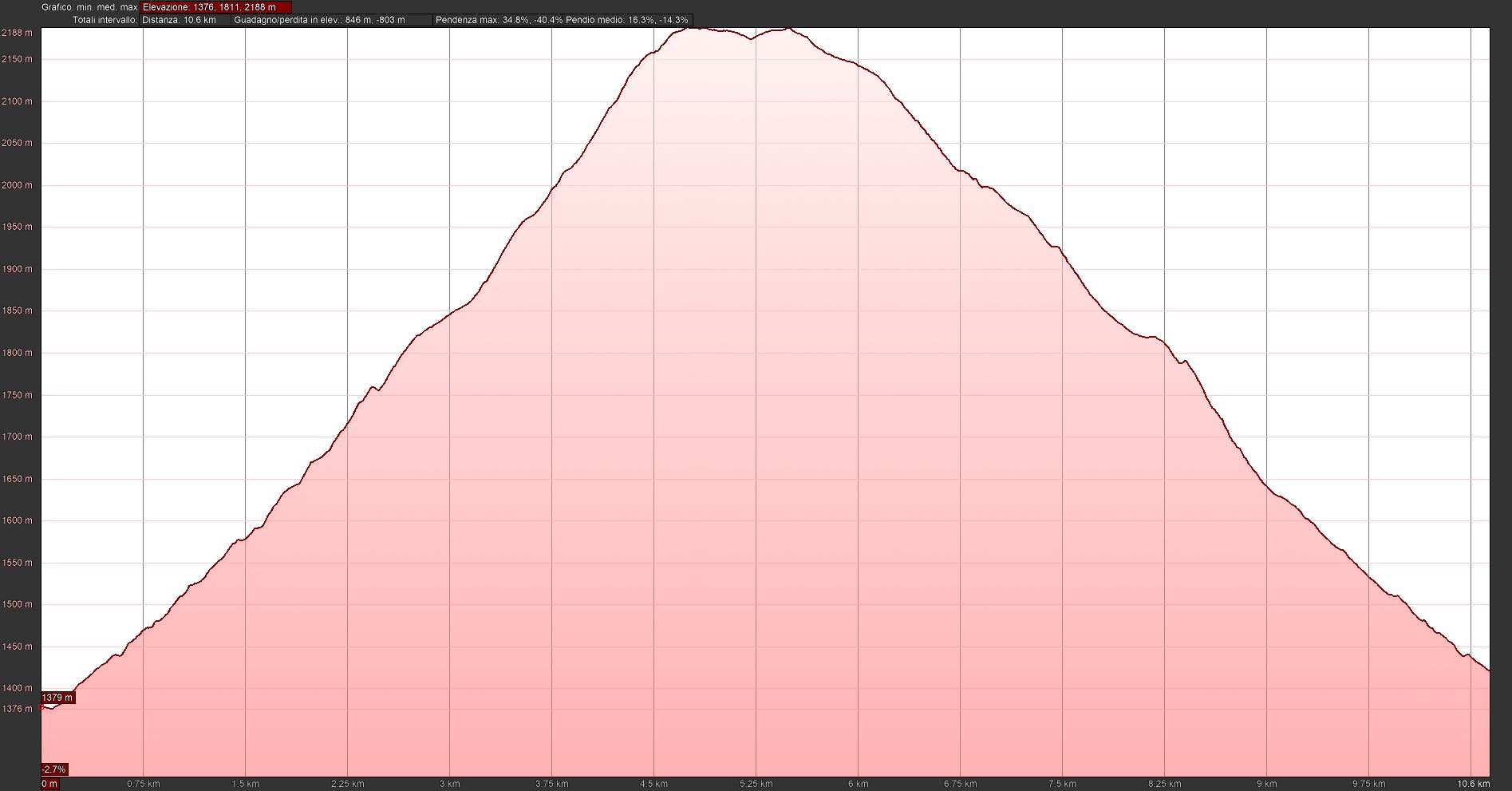Click the 1379 m cursor elevation tag
Screen dimensions: 1512x791
(x=57, y=698)
